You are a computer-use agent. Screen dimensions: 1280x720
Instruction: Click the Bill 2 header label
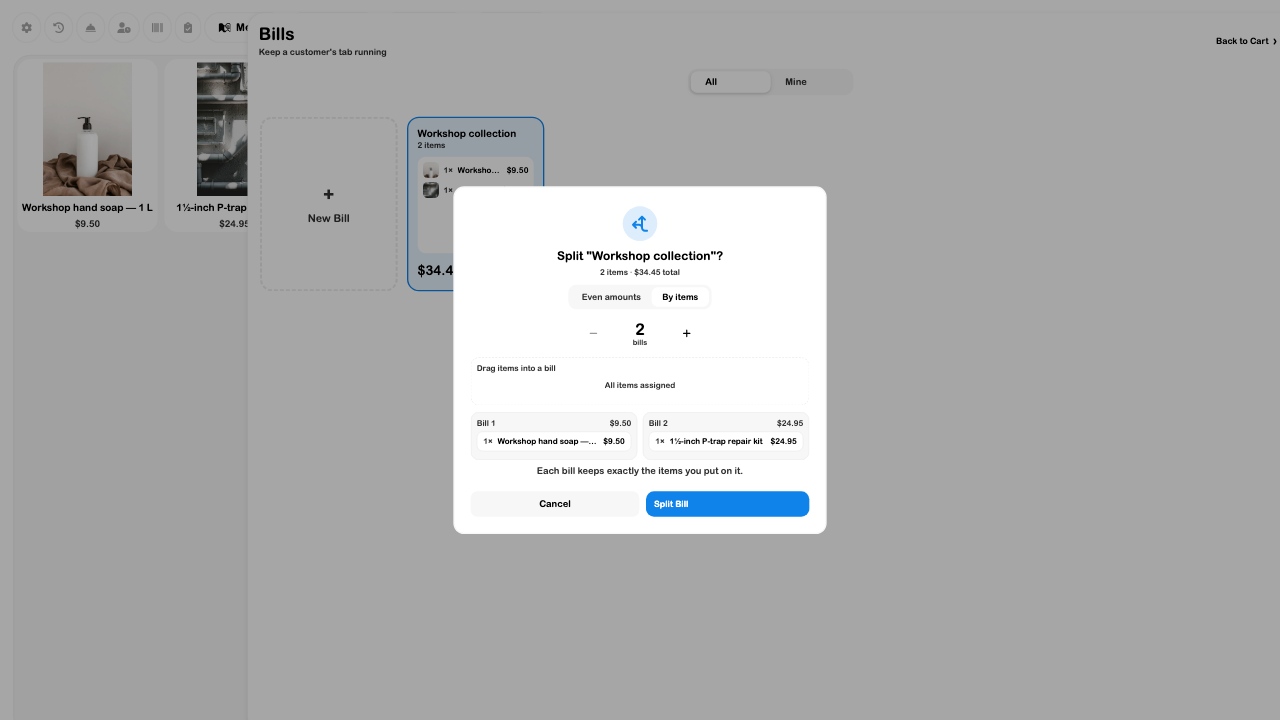point(658,423)
